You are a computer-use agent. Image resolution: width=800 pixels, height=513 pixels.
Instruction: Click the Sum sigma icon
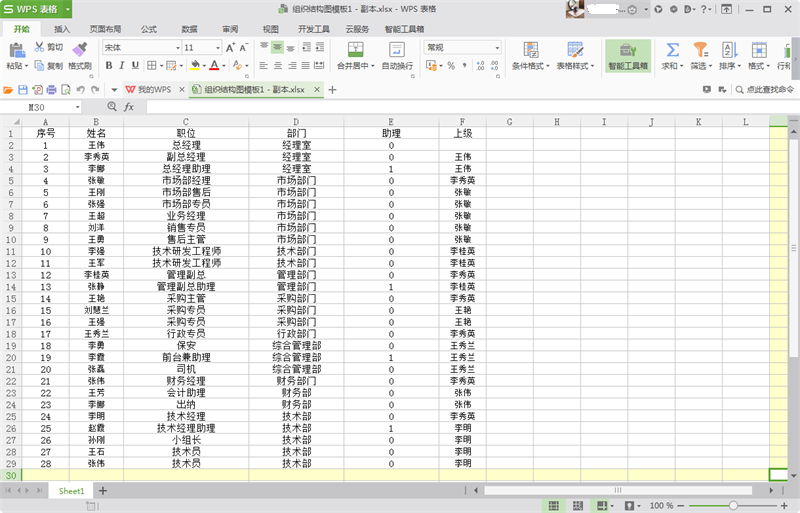[672, 50]
